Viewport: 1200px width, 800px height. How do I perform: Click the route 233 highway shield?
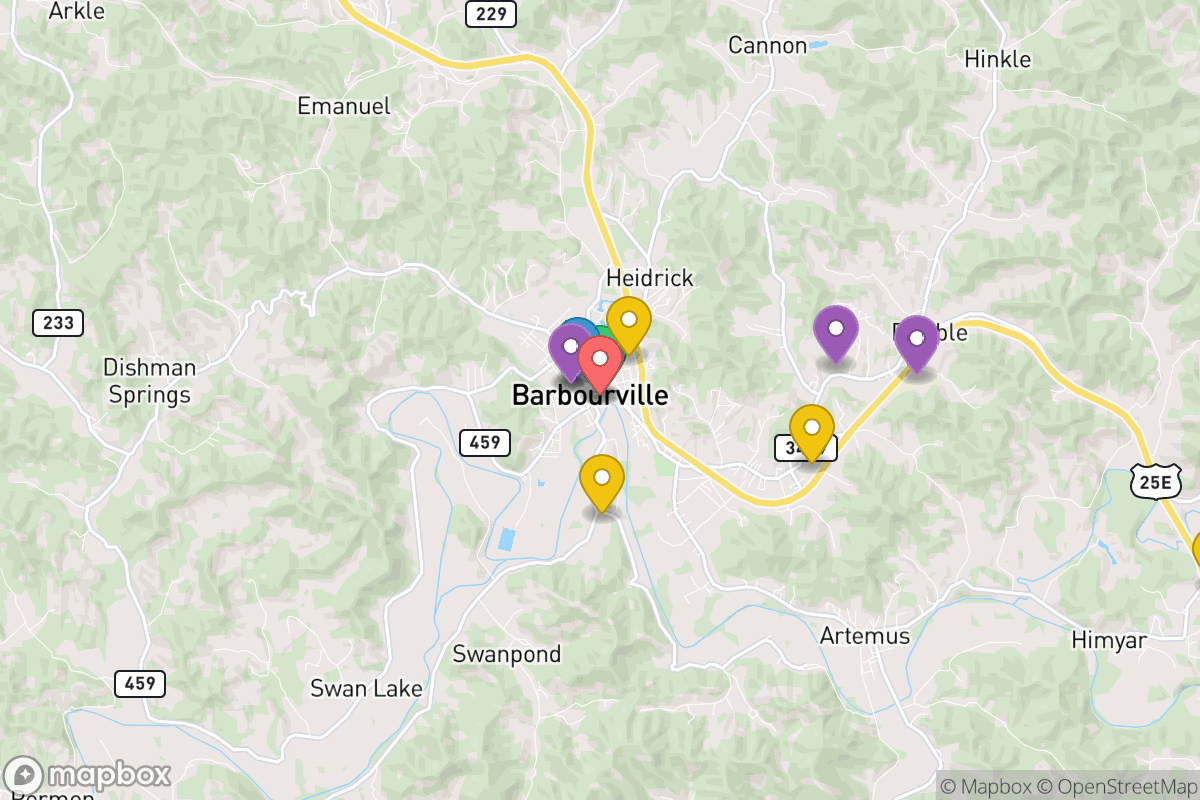tap(58, 323)
